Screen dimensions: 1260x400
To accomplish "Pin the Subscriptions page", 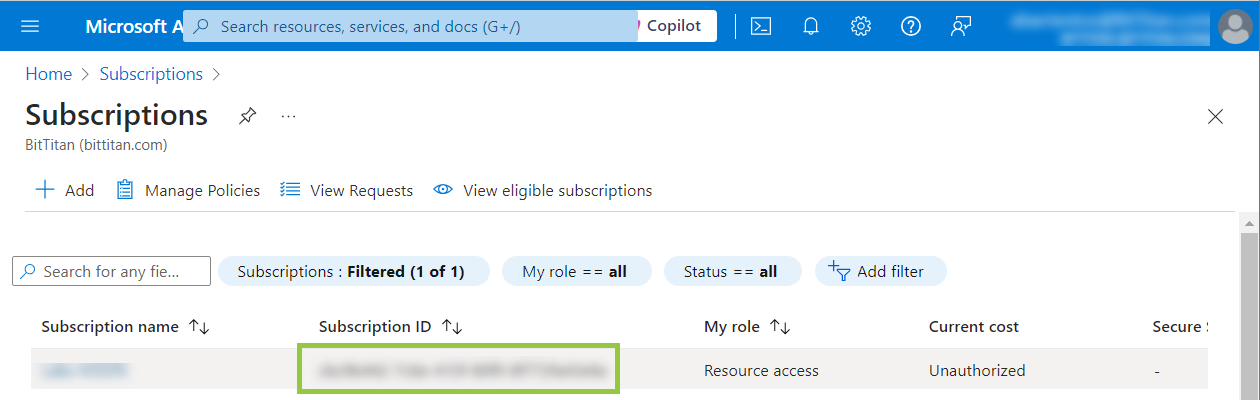I will coord(247,116).
